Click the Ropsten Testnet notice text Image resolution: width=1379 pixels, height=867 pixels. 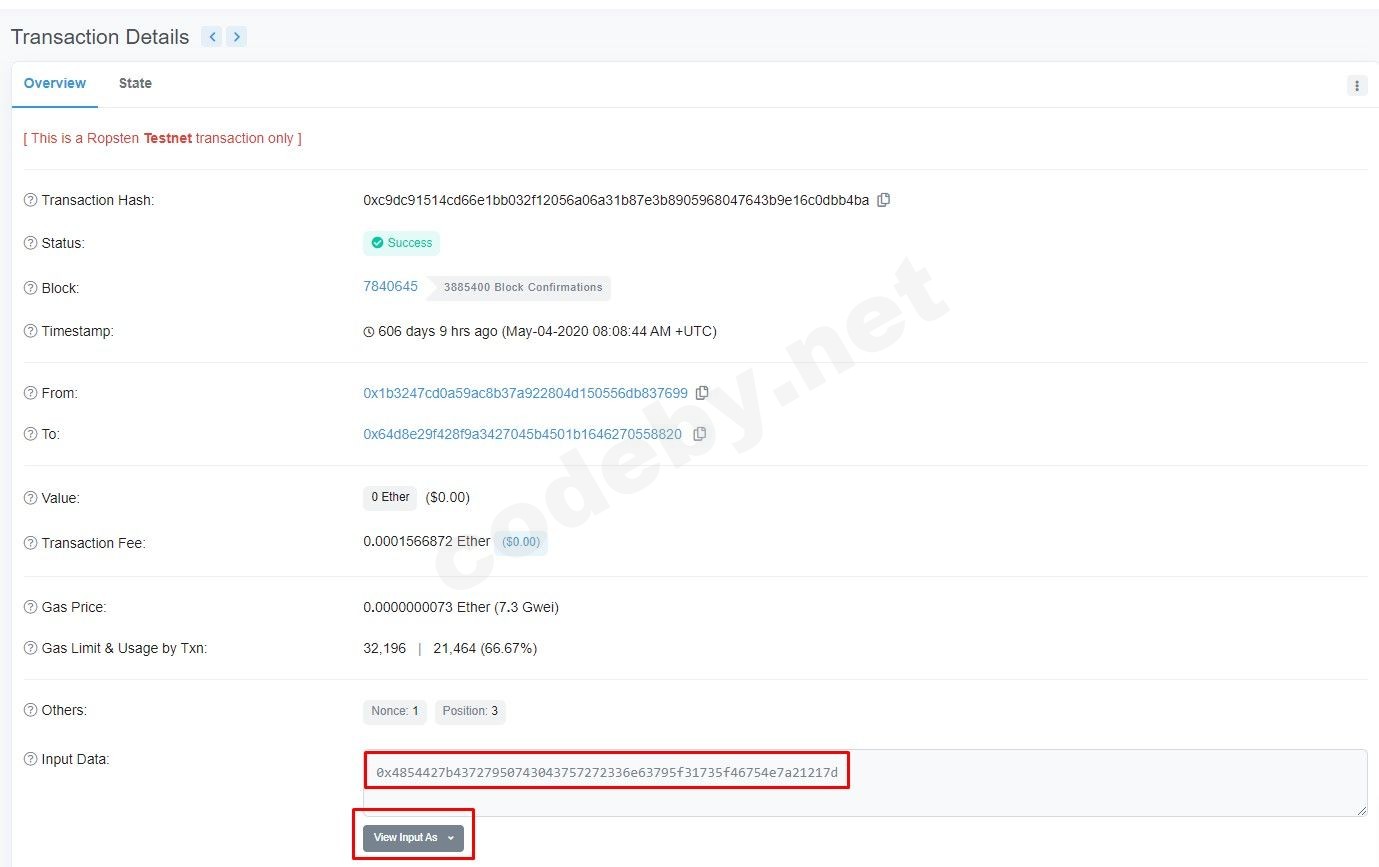[163, 138]
